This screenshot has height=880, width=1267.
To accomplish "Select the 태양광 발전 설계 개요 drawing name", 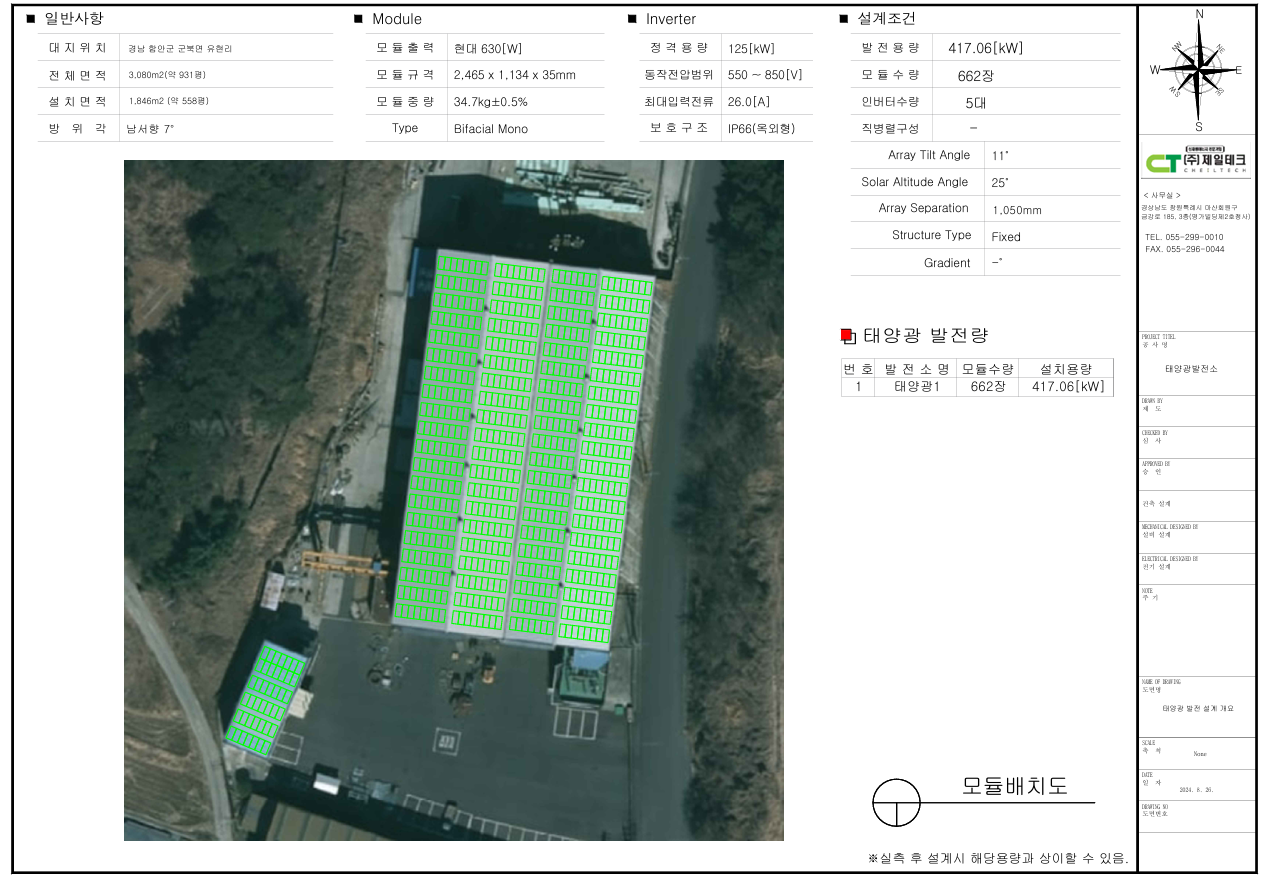I will pos(1197,708).
